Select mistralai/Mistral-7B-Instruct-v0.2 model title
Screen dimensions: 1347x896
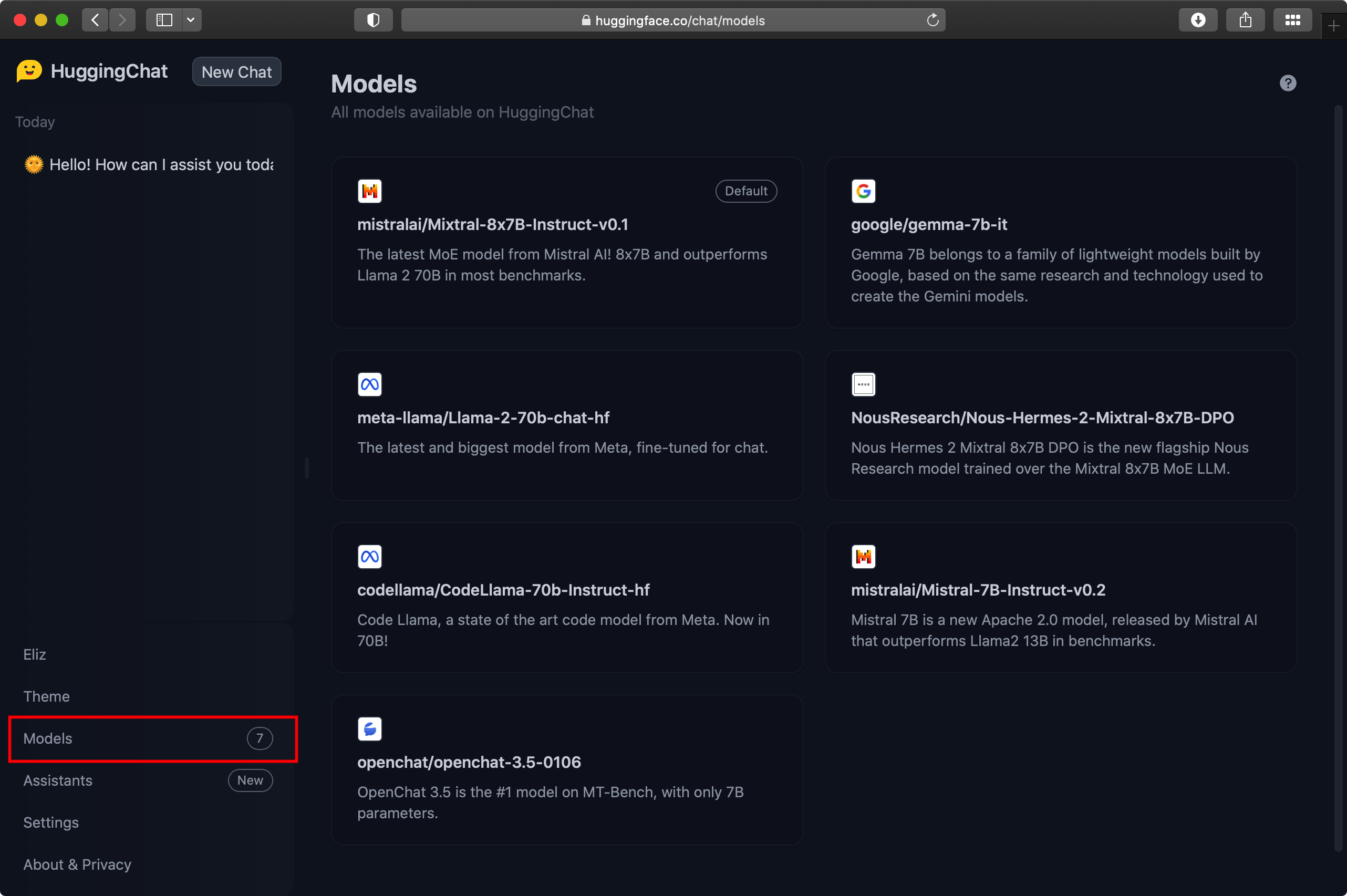pos(978,590)
